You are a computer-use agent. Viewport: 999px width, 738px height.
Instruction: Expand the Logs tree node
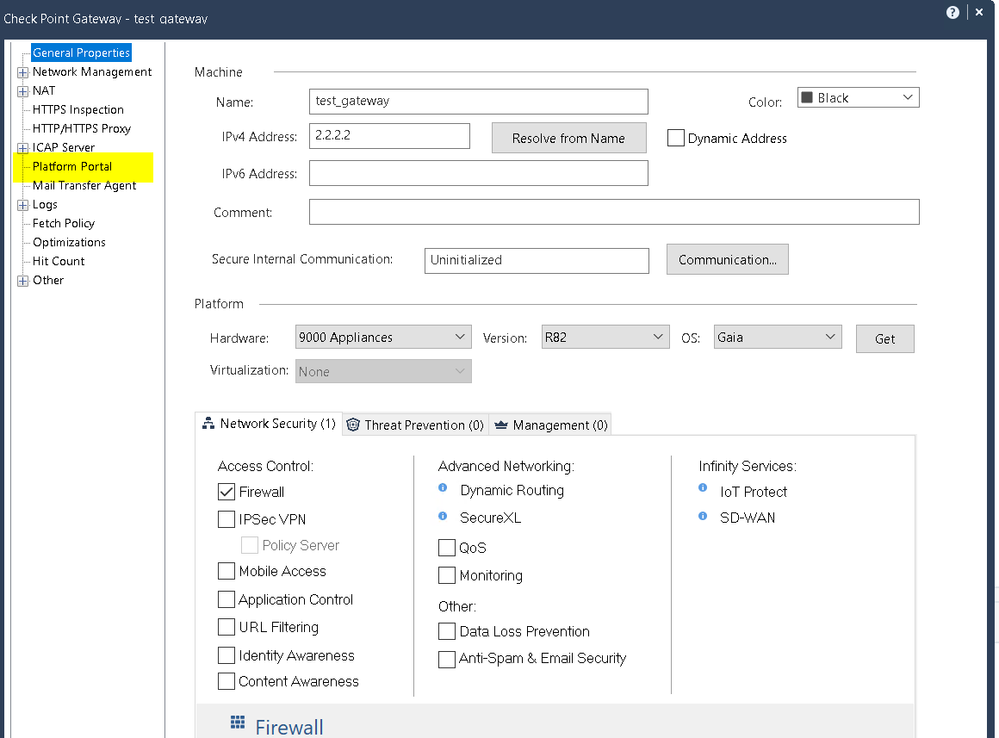[x=23, y=205]
